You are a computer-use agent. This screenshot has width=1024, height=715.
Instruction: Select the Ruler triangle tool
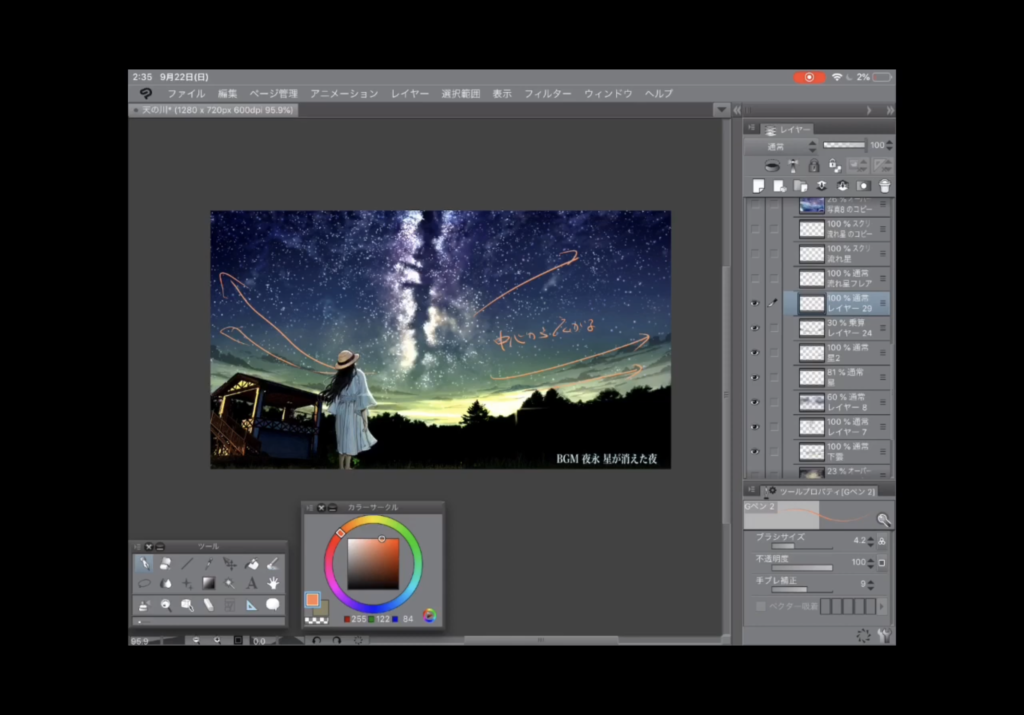pos(251,605)
